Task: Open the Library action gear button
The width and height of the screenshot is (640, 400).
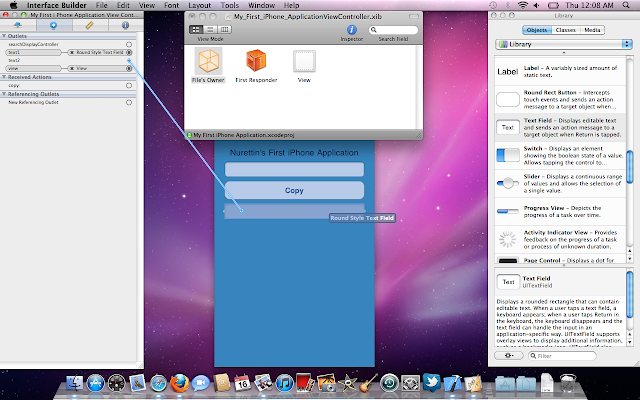Action: pos(509,356)
